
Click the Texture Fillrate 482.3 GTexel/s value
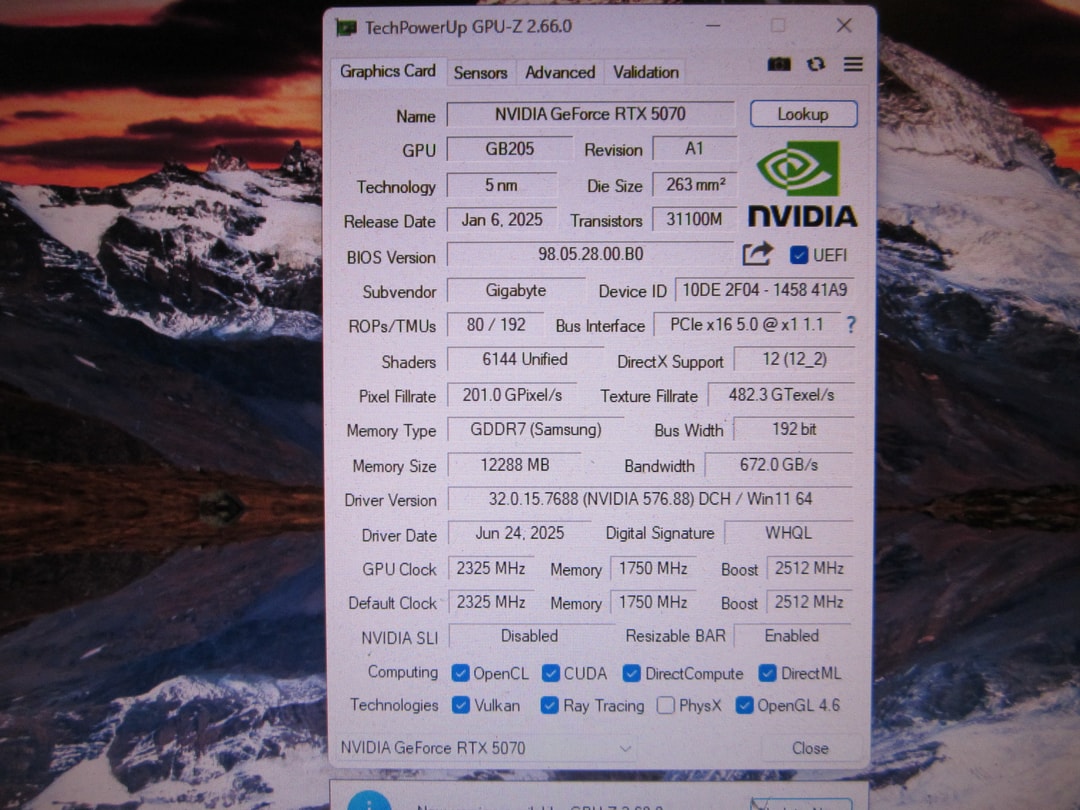781,395
